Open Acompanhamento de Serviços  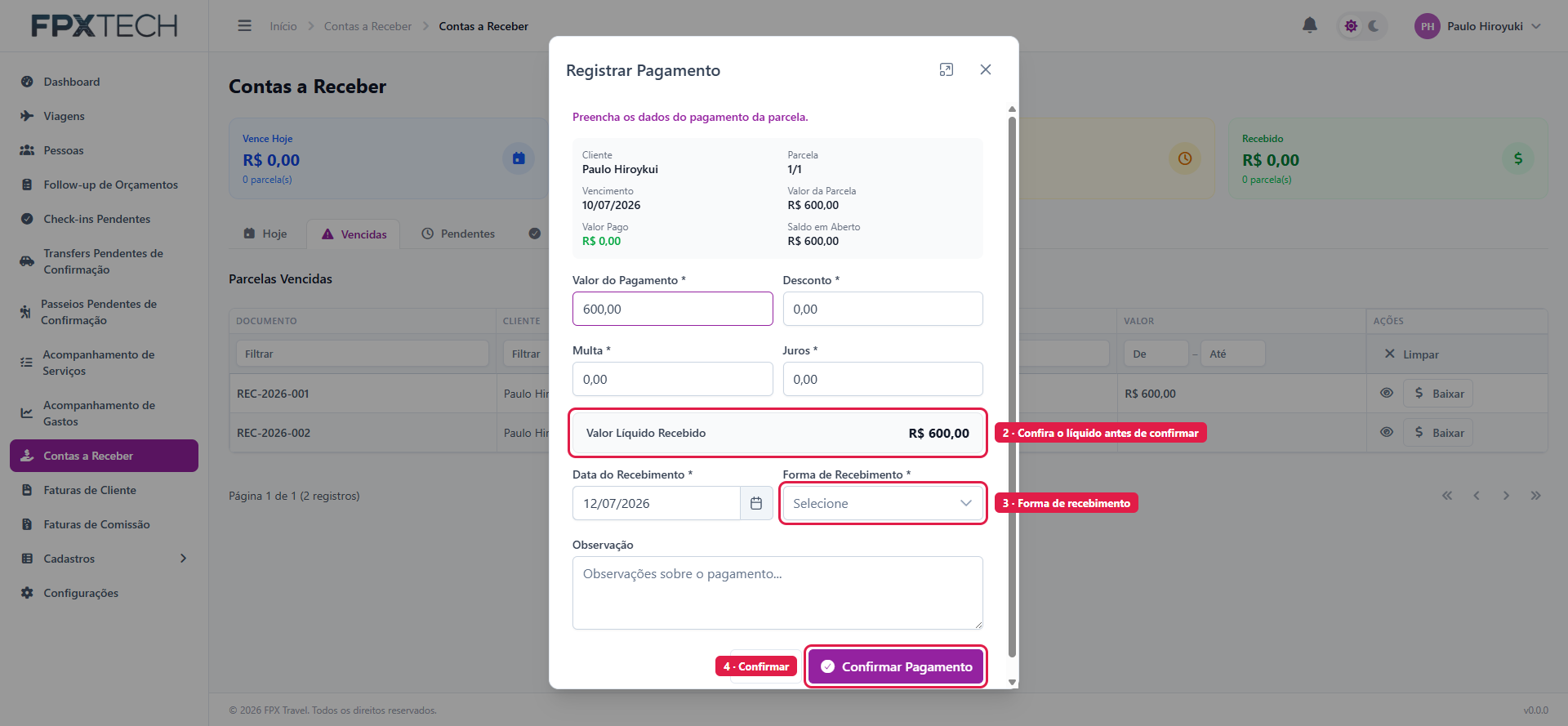[x=104, y=363]
